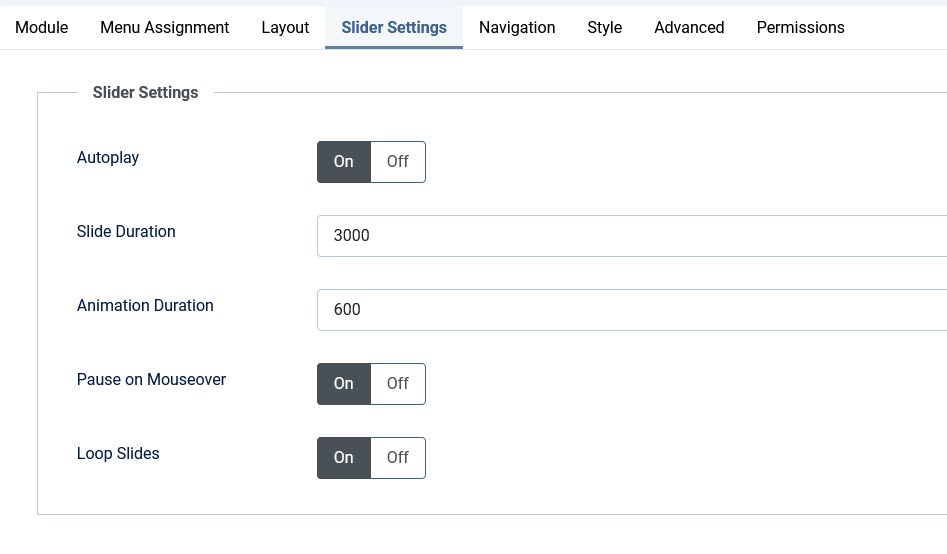Go to the Layout tab

285,27
